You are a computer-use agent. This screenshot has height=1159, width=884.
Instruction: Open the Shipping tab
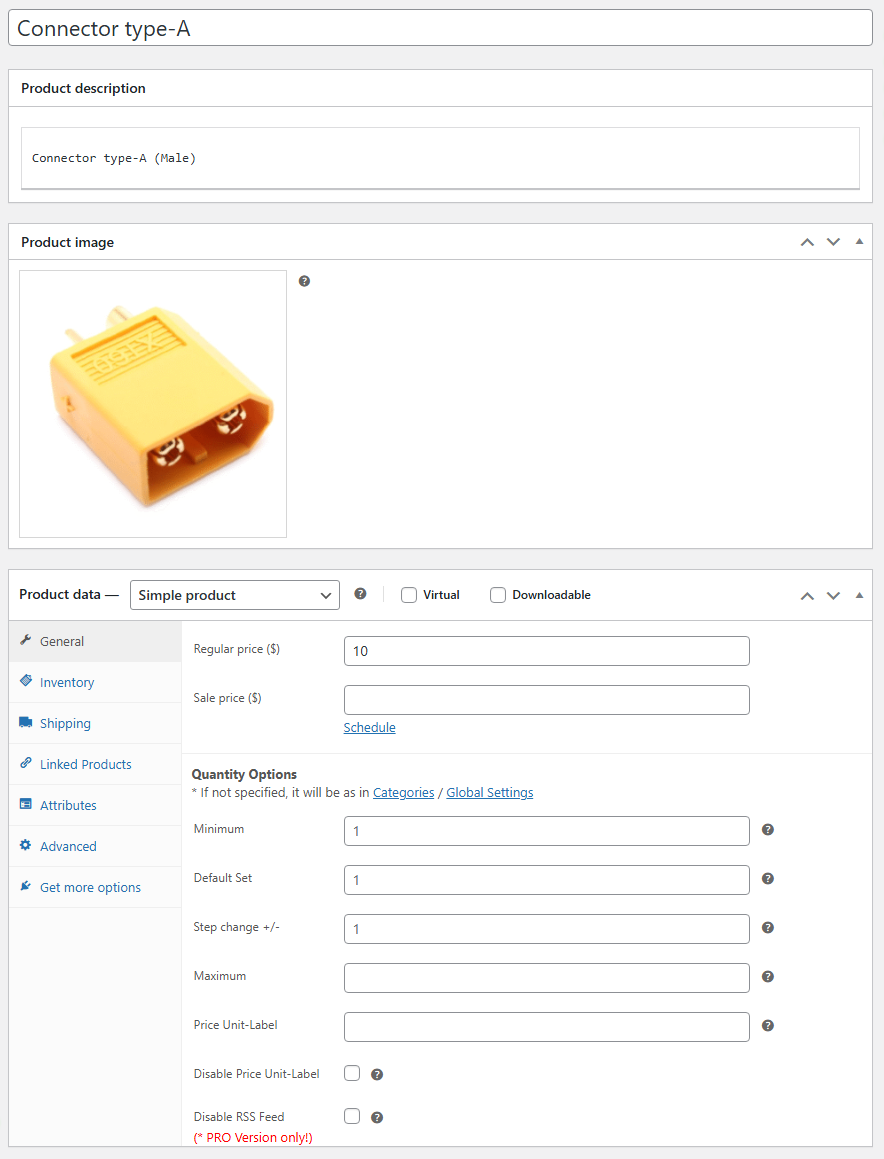[x=65, y=723]
